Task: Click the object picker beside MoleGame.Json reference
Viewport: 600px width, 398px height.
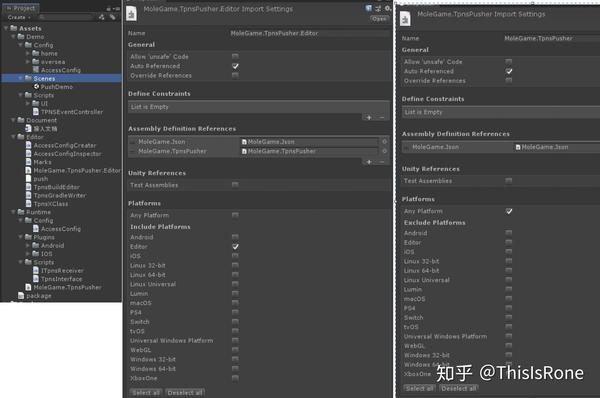Action: 385,142
